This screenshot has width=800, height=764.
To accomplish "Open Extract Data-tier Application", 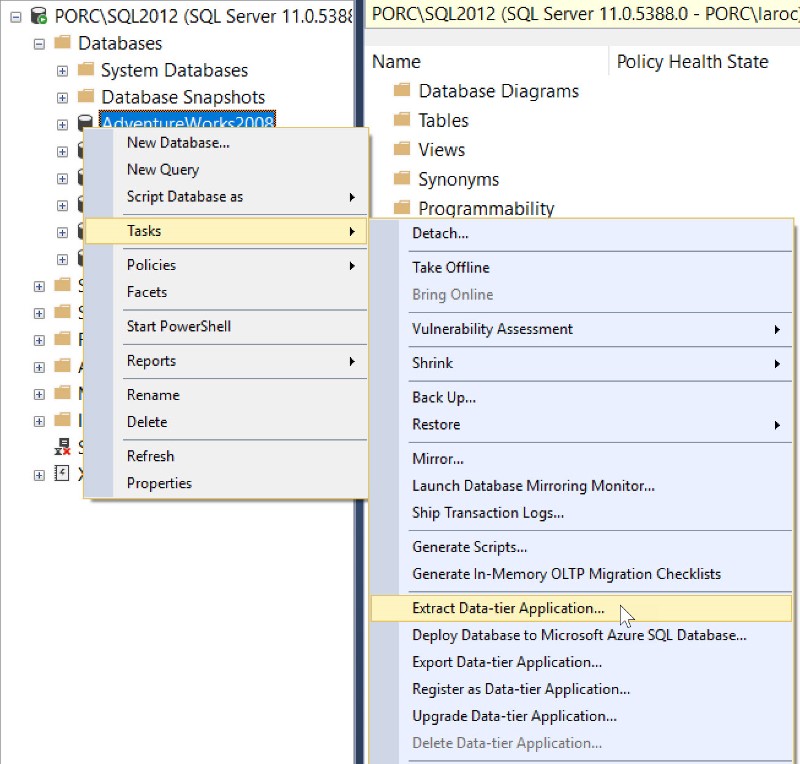I will pos(506,608).
